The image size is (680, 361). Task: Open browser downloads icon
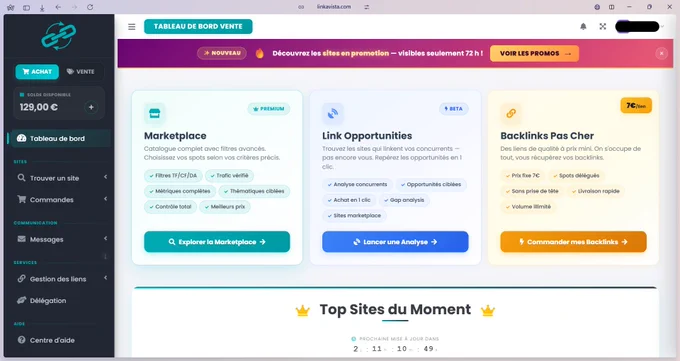click(x=42, y=7)
